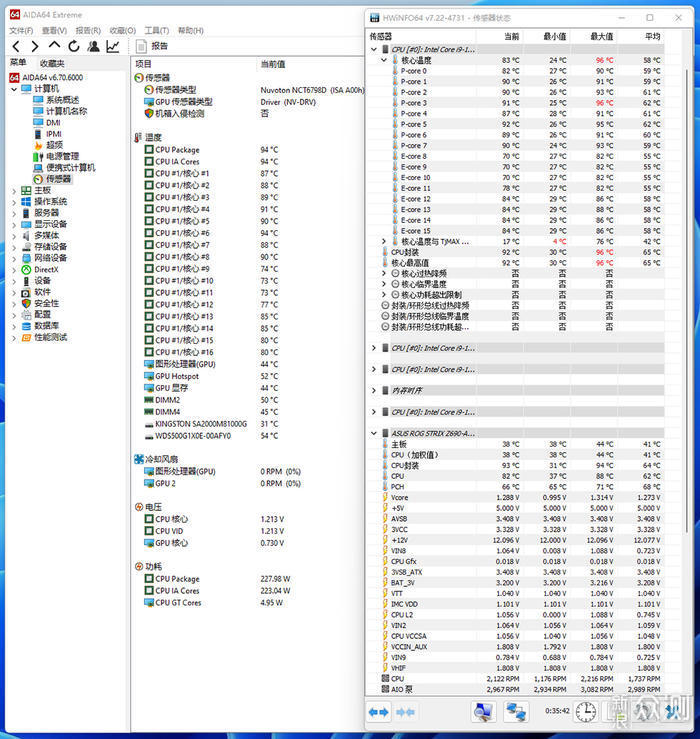Expand the 性能测试 tree node
Screen dimensions: 700x739
coord(14,338)
